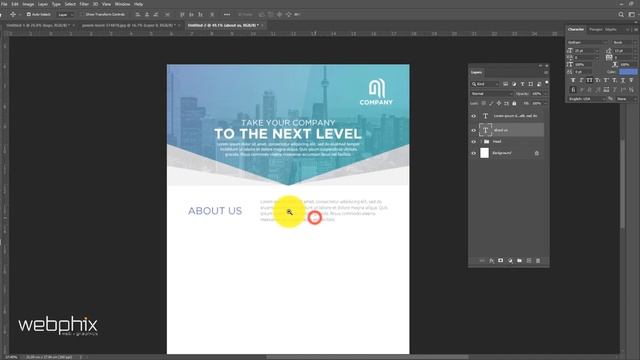Open the language dropdown in Character panel
The image size is (640, 360).
pos(587,99)
